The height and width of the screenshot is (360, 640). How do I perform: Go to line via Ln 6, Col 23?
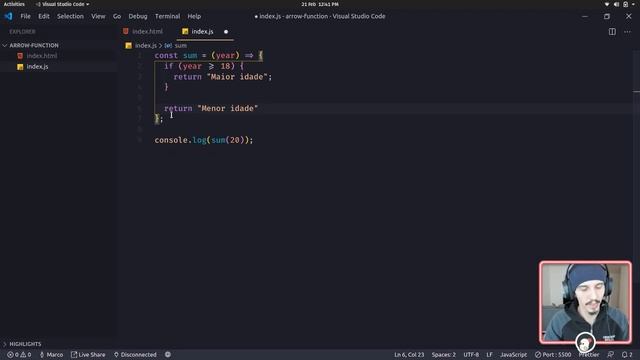(x=409, y=355)
